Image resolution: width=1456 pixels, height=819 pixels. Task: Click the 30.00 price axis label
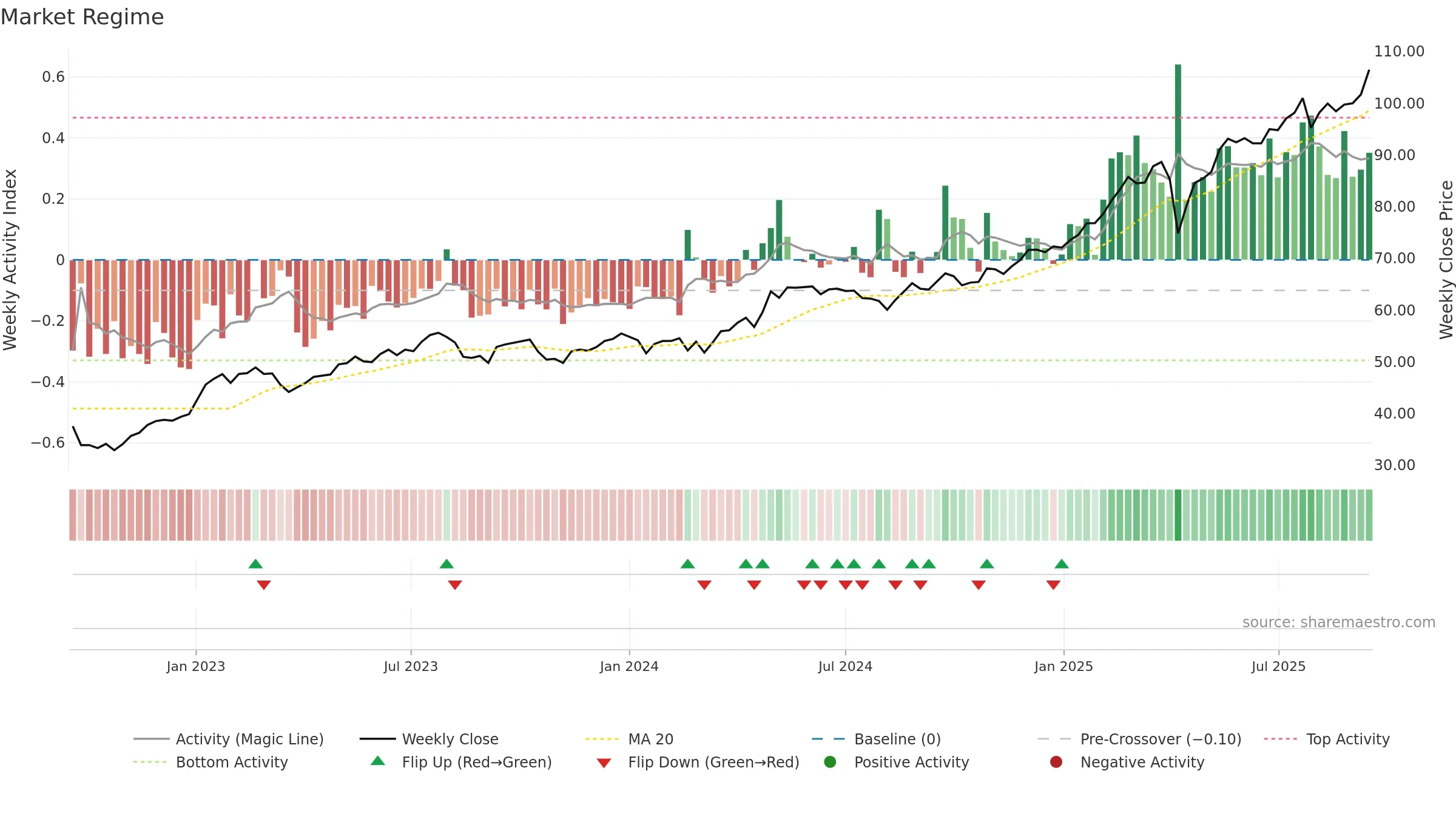pos(1394,465)
